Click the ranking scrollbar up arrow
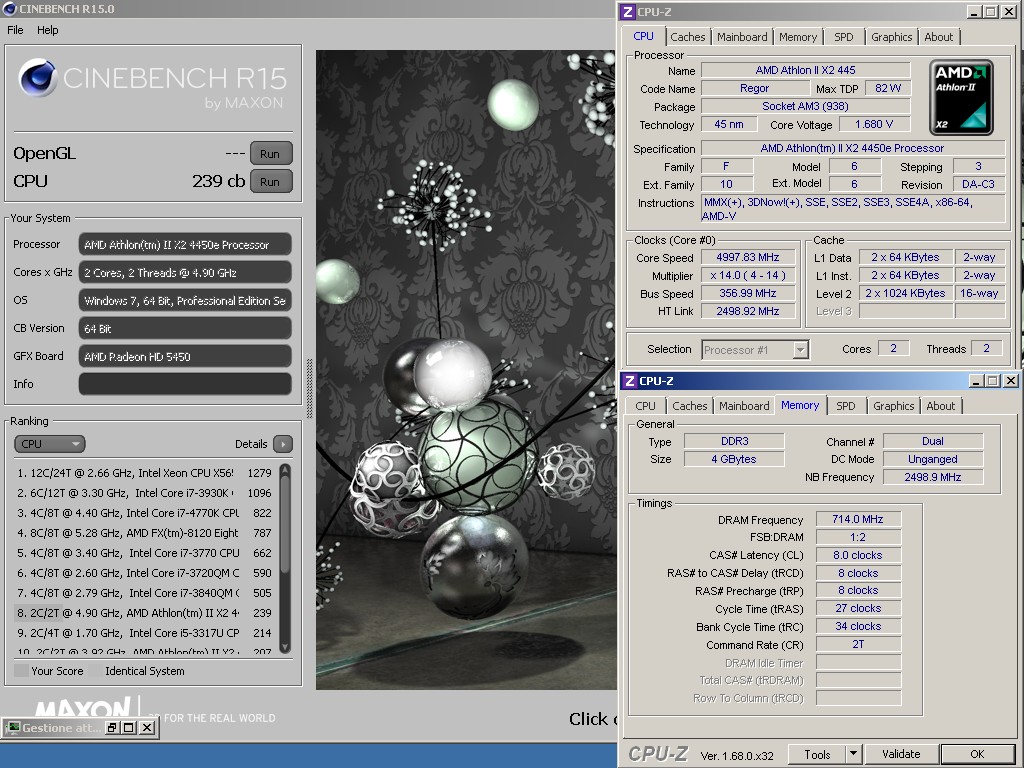 click(285, 470)
